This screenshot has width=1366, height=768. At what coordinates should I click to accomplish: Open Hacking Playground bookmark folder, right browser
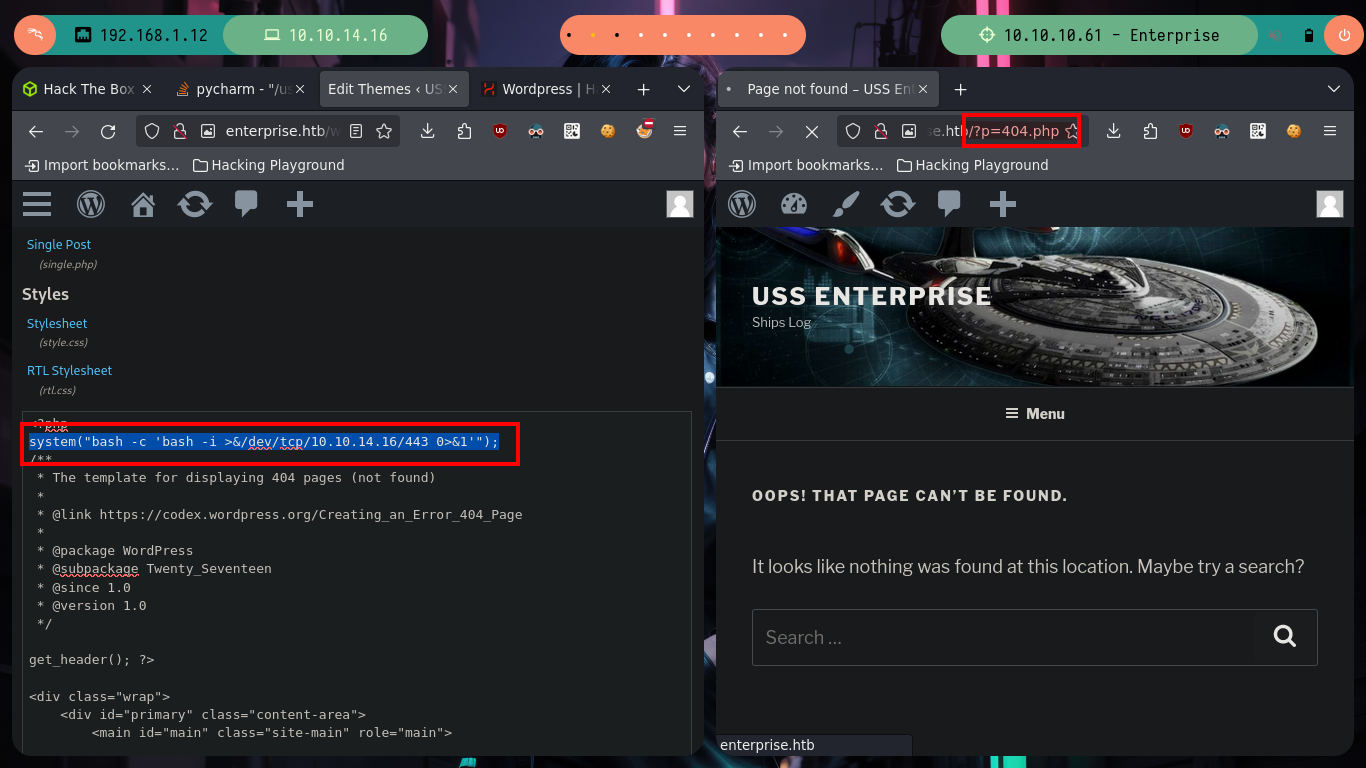(972, 165)
